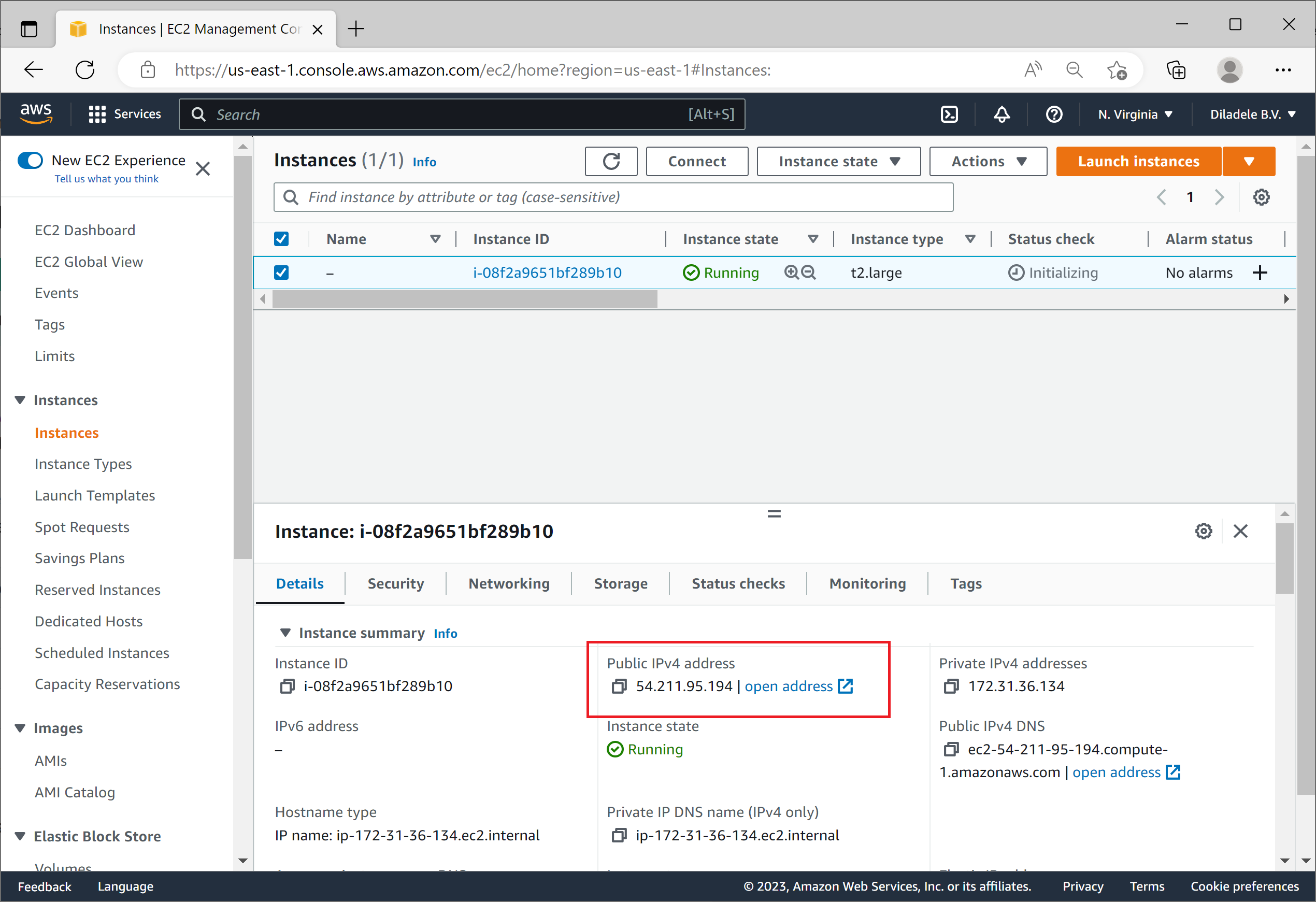Open the Actions dropdown
This screenshot has height=902, width=1316.
(x=988, y=161)
